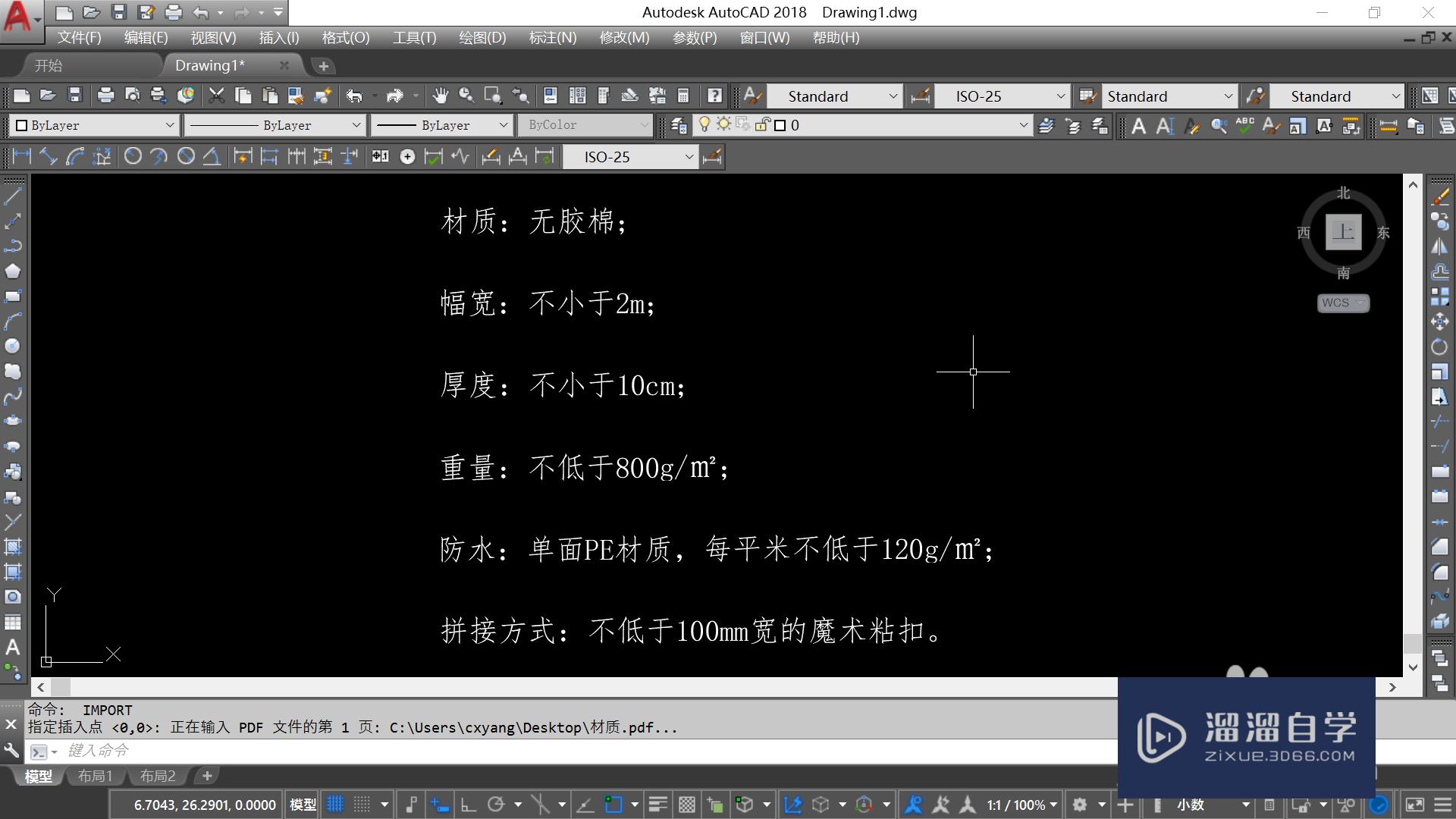Select the Arc Length dimension tool
This screenshot has width=1456, height=819.
pos(75,156)
